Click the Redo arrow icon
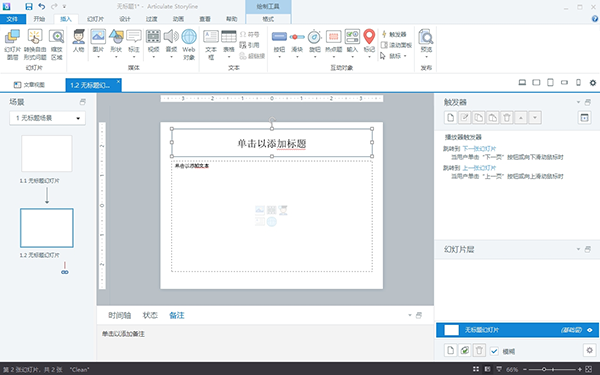The image size is (600, 375). [x=54, y=7]
